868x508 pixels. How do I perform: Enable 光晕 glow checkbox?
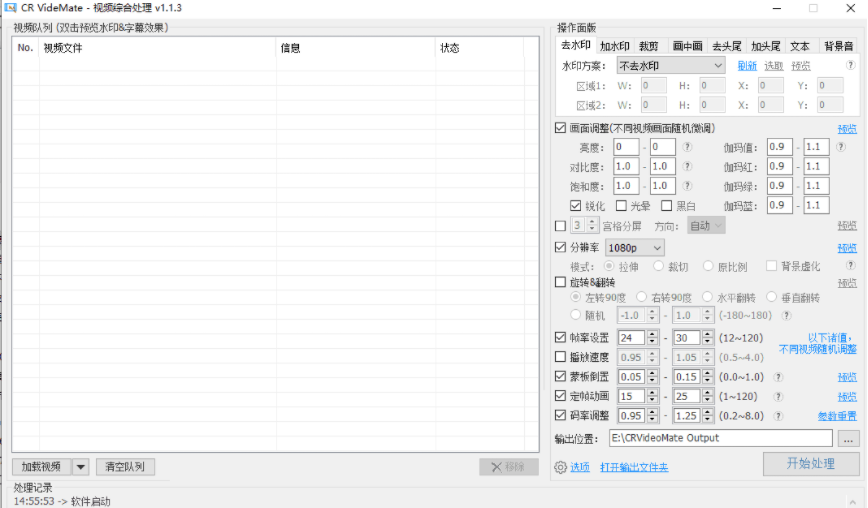[621, 206]
